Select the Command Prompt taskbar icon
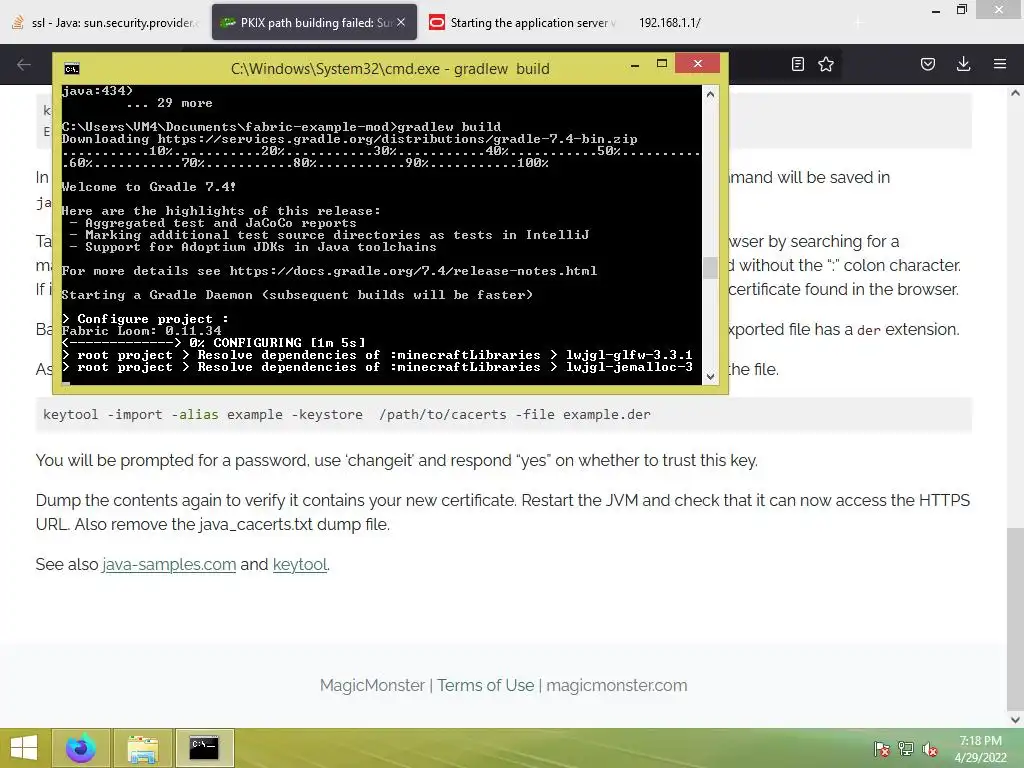This screenshot has height=768, width=1024. [204, 748]
